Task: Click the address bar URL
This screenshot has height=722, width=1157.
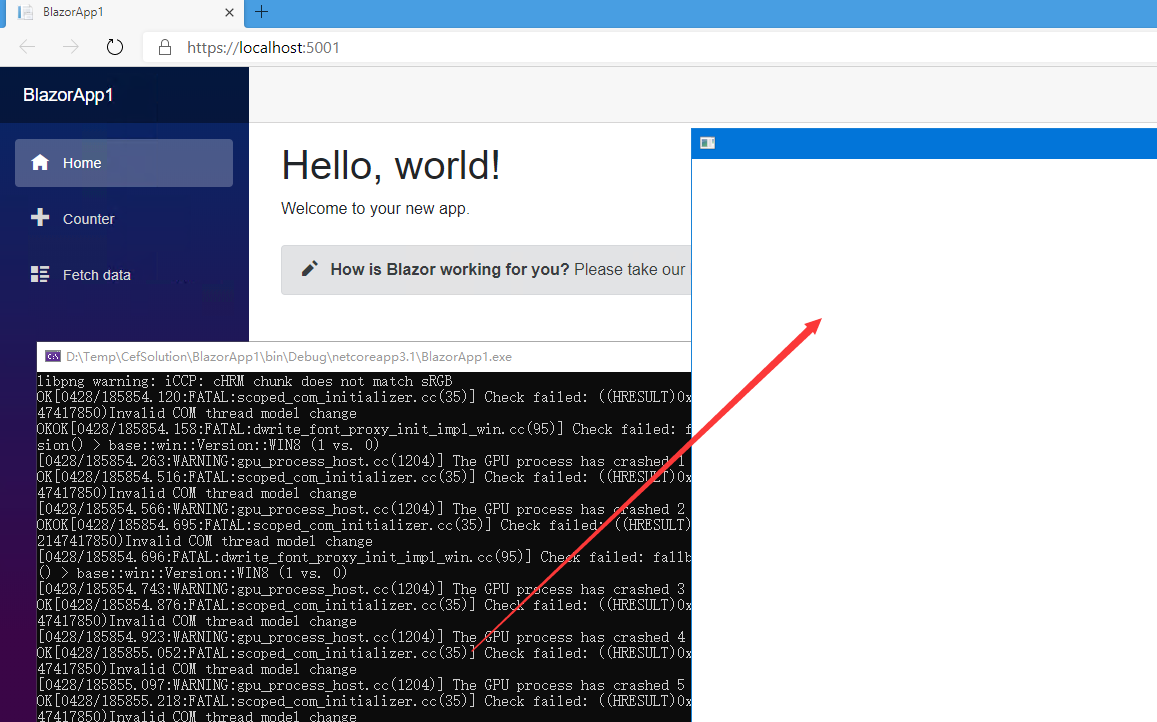Action: tap(263, 47)
